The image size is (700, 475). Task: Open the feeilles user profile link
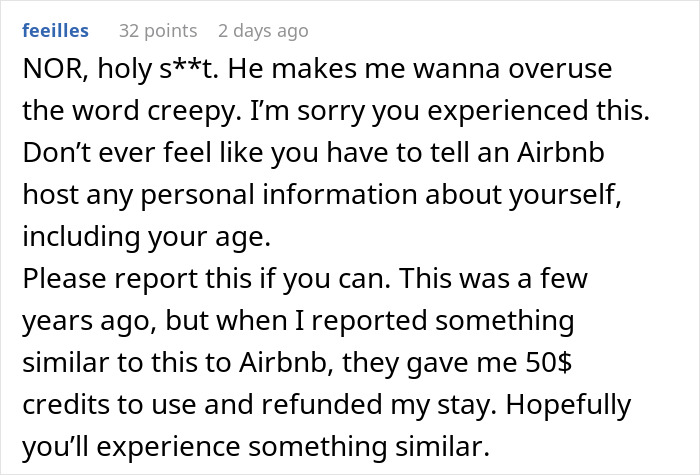[x=55, y=31]
